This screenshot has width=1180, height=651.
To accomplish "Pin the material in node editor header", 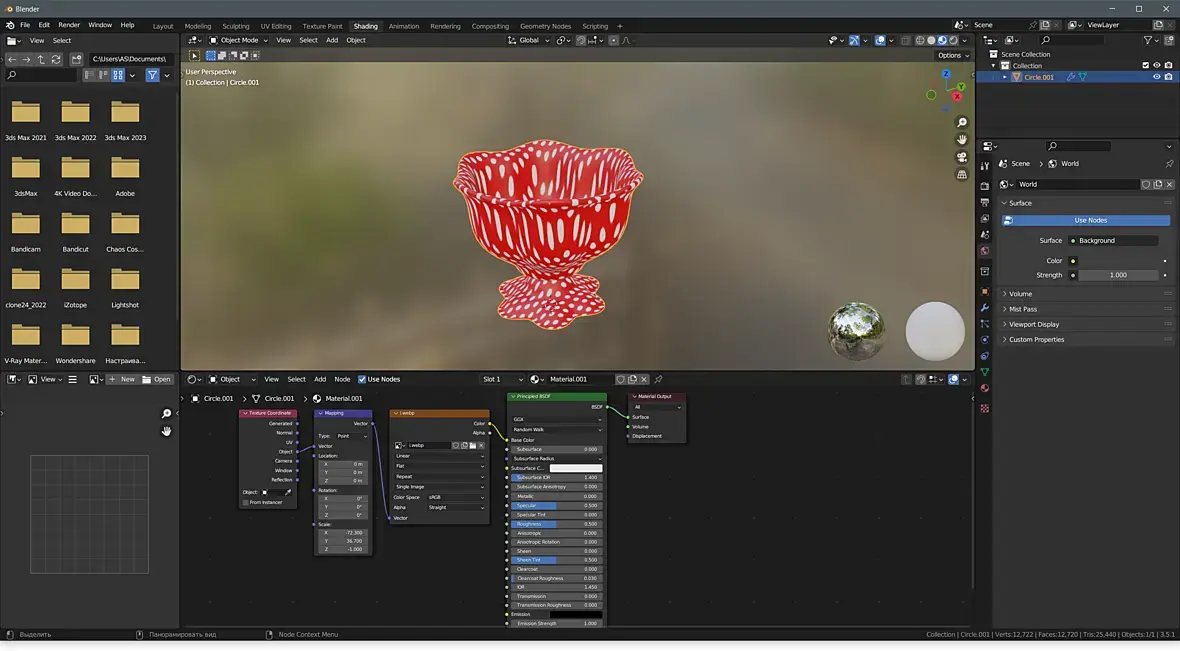I will pyautogui.click(x=658, y=380).
